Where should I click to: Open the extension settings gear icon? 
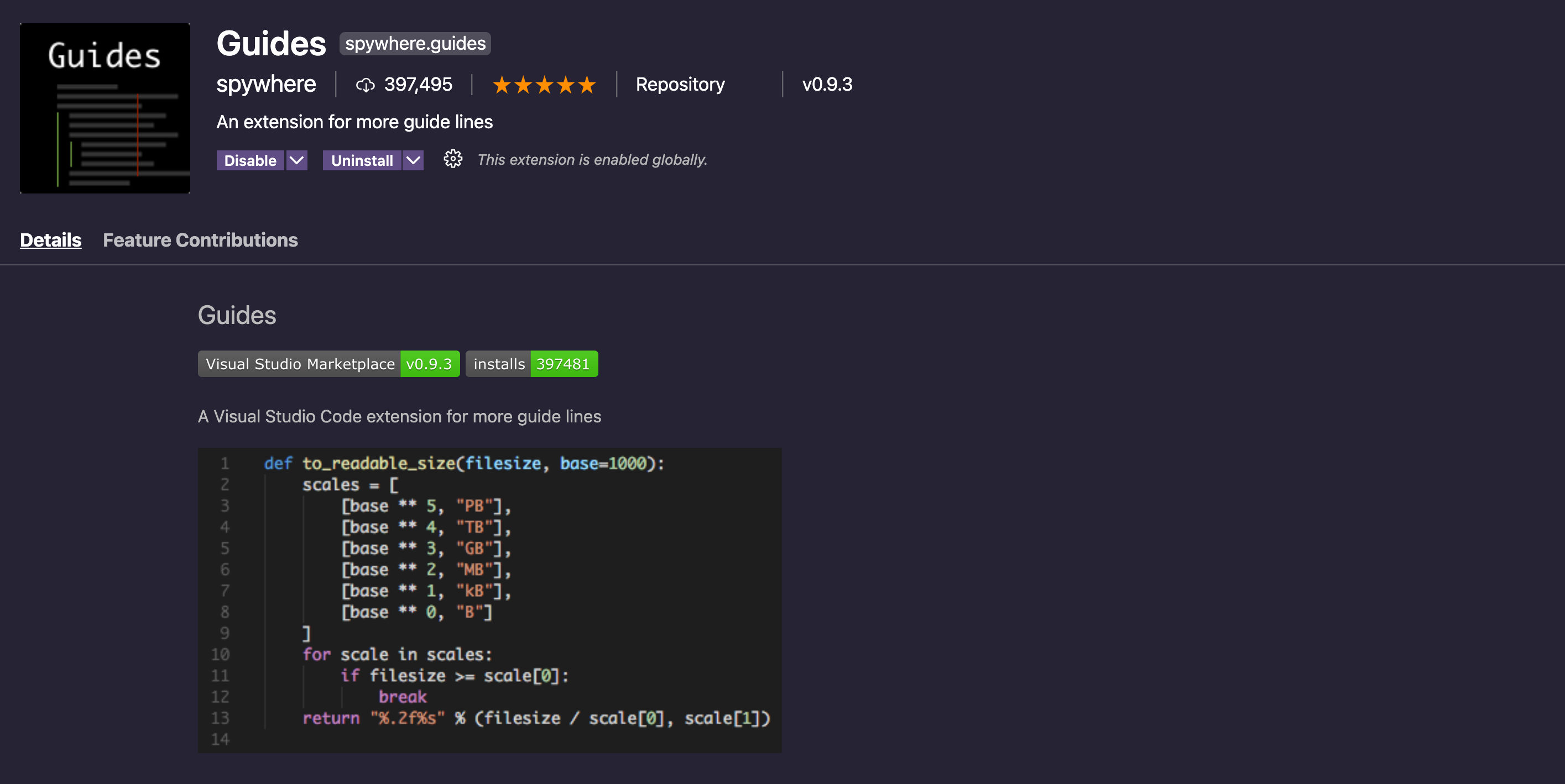[452, 160]
